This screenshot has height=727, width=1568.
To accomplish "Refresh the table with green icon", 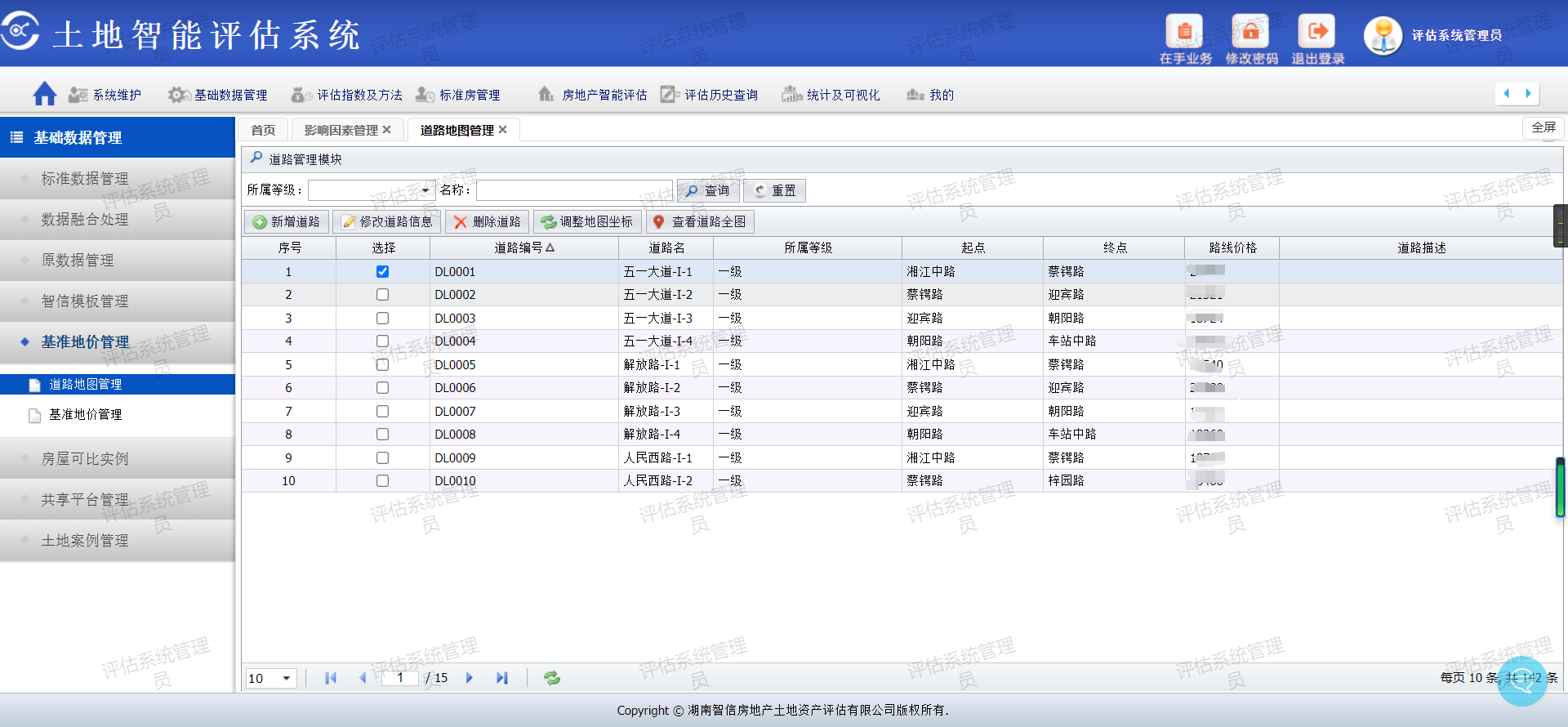I will click(x=552, y=678).
